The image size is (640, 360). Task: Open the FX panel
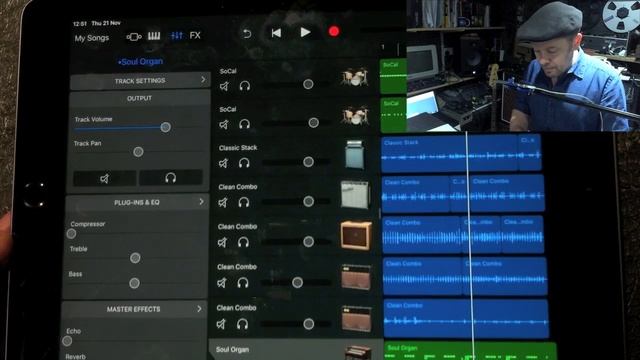pyautogui.click(x=195, y=36)
